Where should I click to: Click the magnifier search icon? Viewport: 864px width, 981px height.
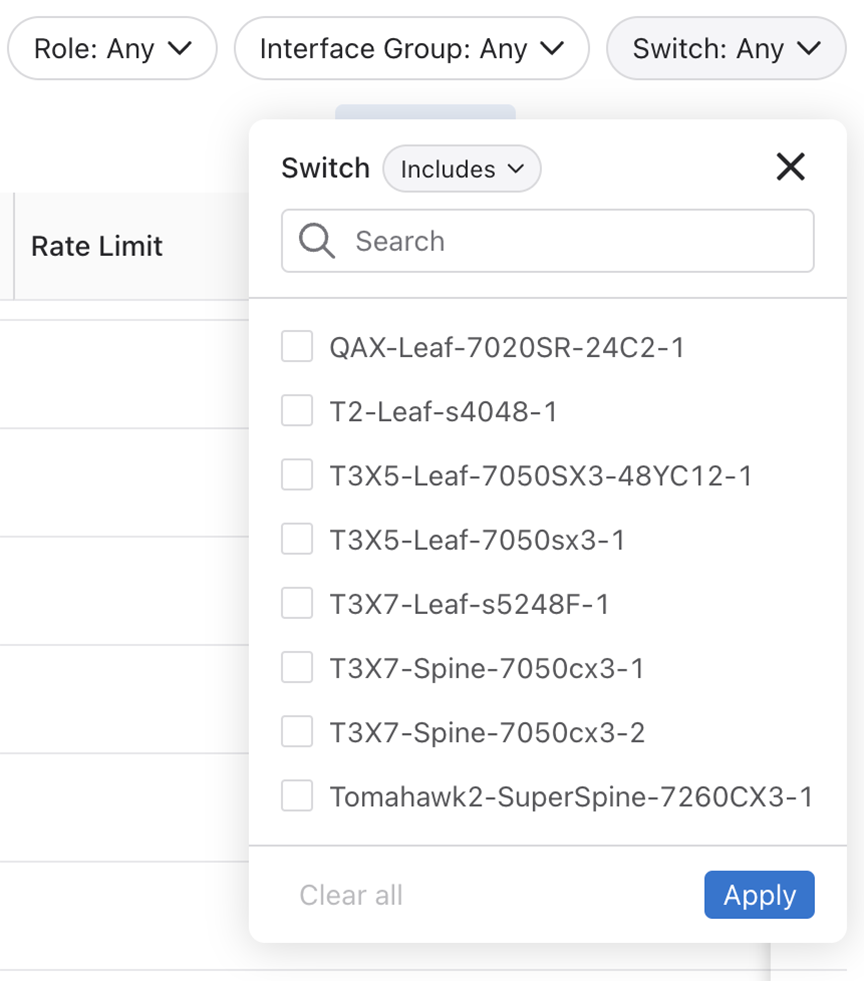click(x=316, y=241)
